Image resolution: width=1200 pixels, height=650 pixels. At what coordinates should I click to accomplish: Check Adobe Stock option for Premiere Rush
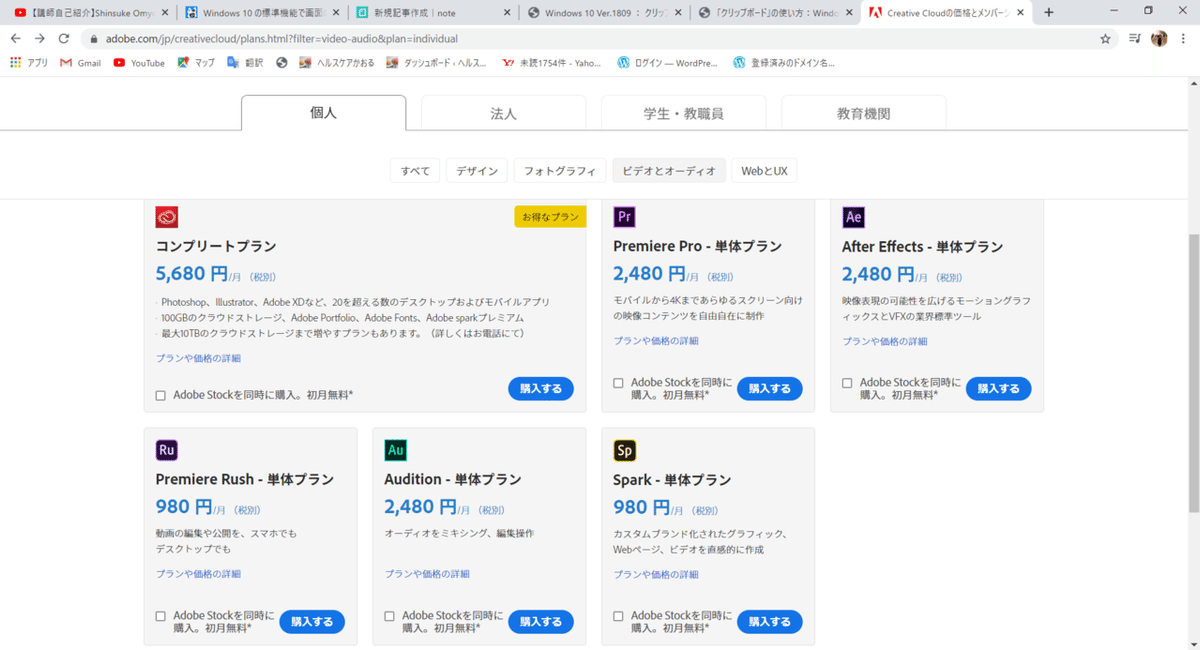[161, 616]
